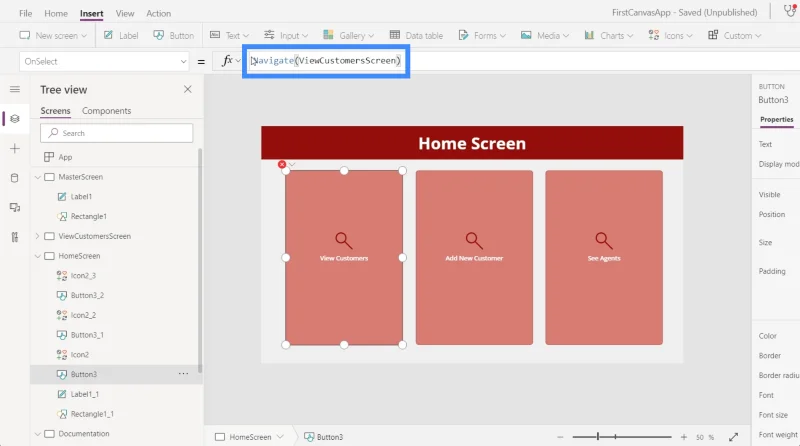The image size is (800, 446).
Task: Select Icon2 in tree view
Action: coord(79,355)
